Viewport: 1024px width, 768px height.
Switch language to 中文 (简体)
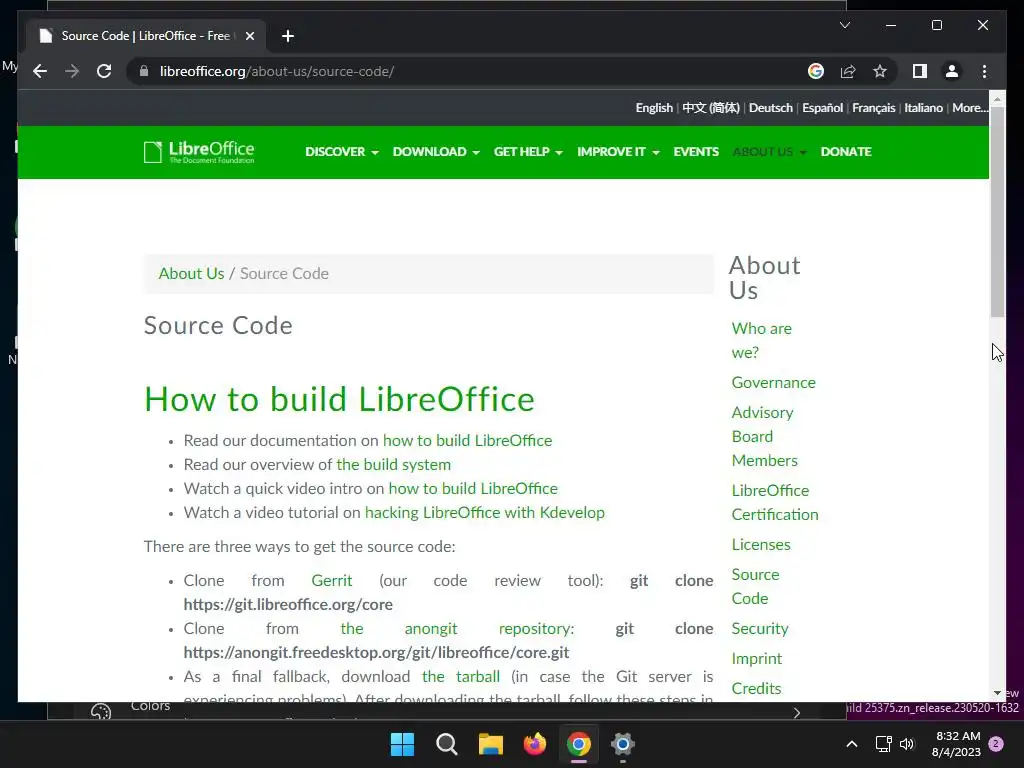(711, 108)
